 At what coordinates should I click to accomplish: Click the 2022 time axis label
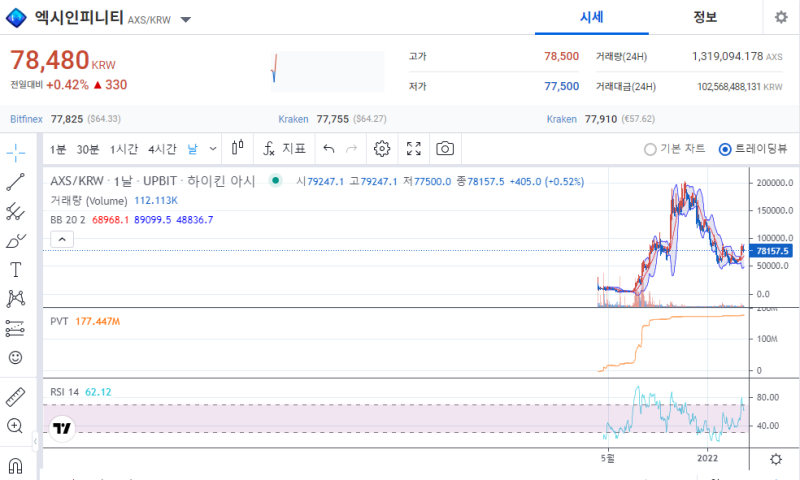pyautogui.click(x=708, y=458)
